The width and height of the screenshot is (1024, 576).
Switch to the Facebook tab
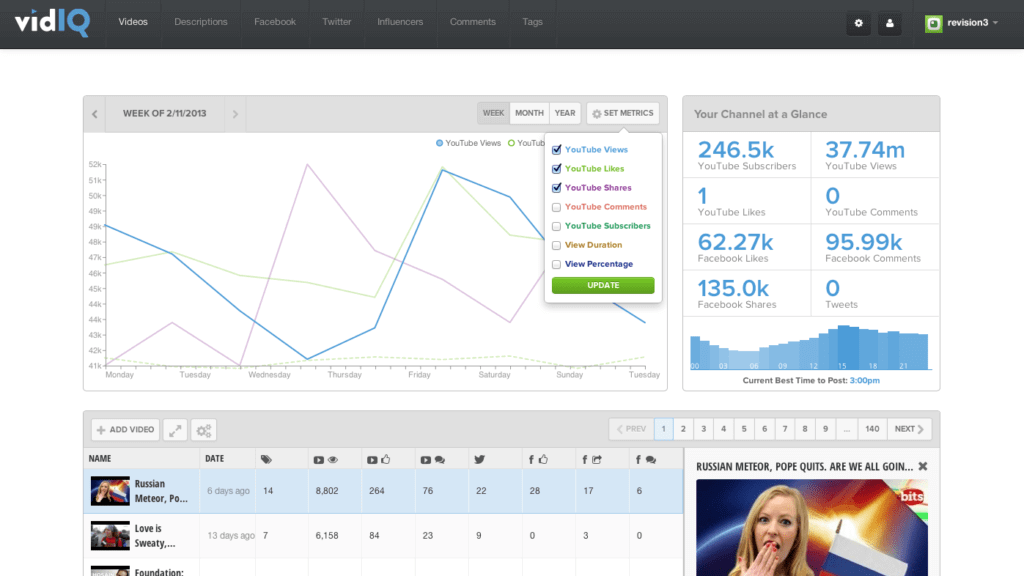point(275,22)
